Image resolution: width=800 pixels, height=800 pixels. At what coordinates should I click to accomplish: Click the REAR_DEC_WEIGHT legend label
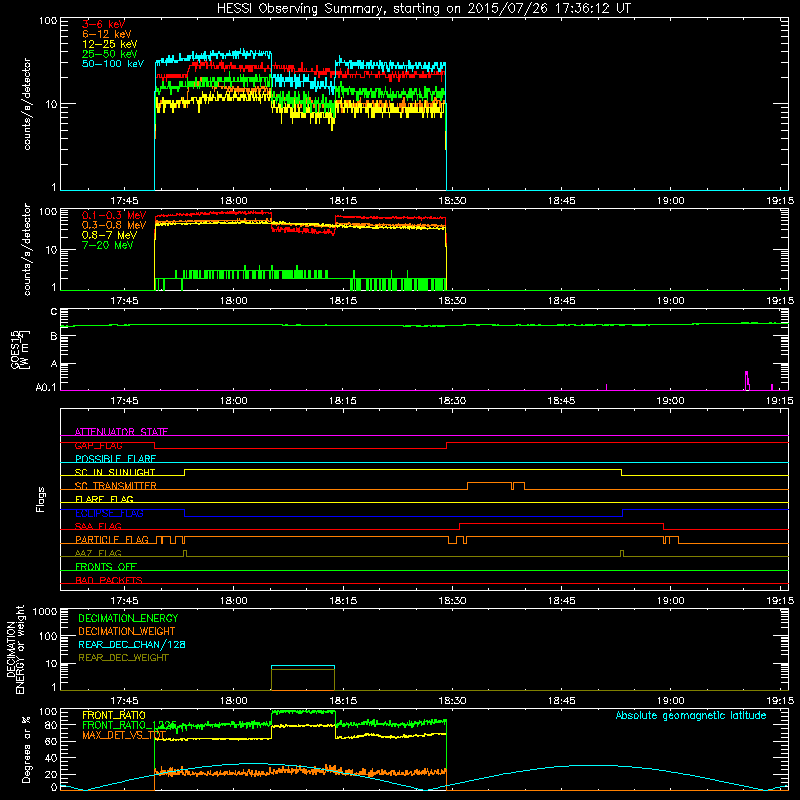pyautogui.click(x=123, y=658)
